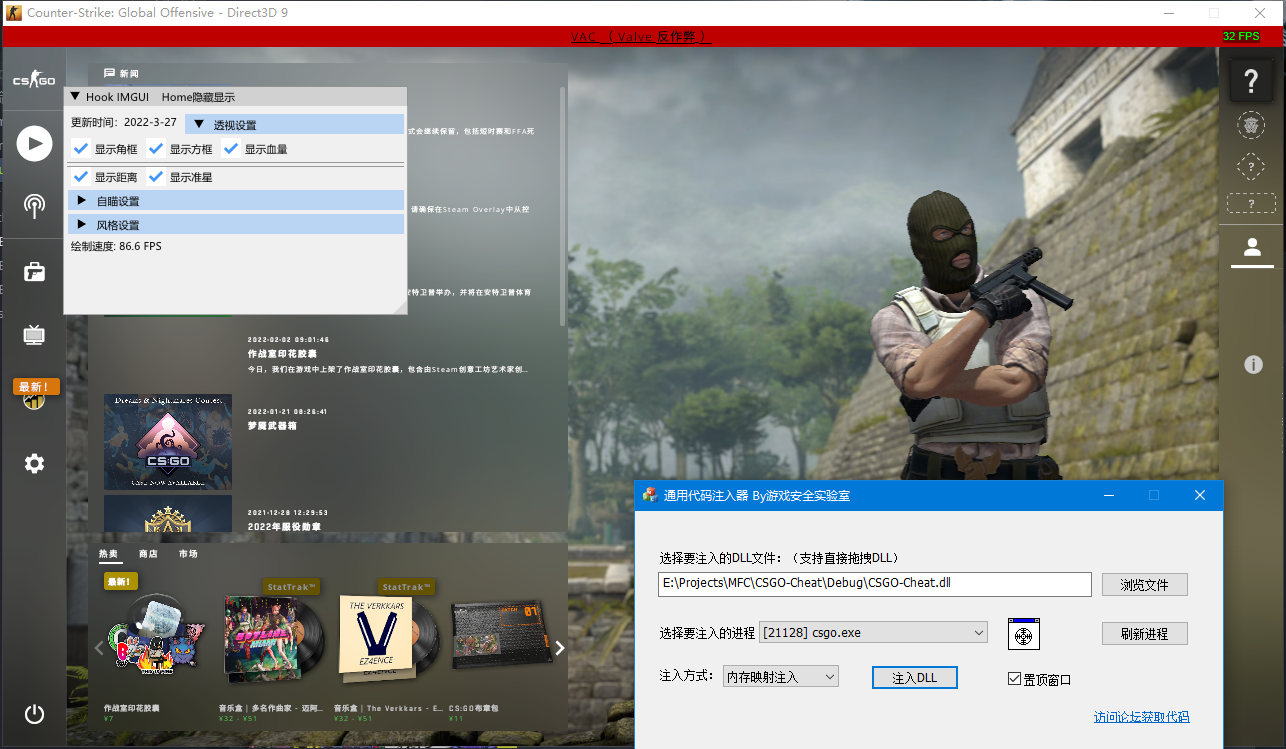Click the rank badge icon in the right sidebar
The image size is (1286, 749).
1251,125
